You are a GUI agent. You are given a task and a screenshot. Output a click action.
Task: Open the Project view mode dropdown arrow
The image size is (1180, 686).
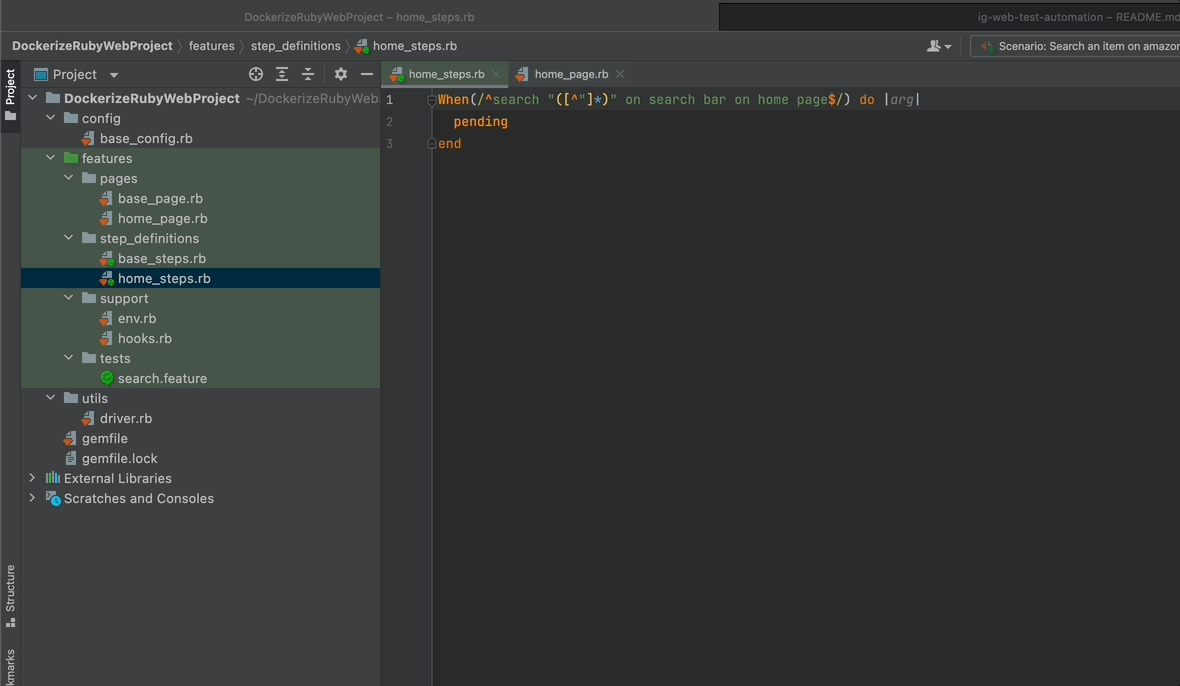click(x=114, y=74)
